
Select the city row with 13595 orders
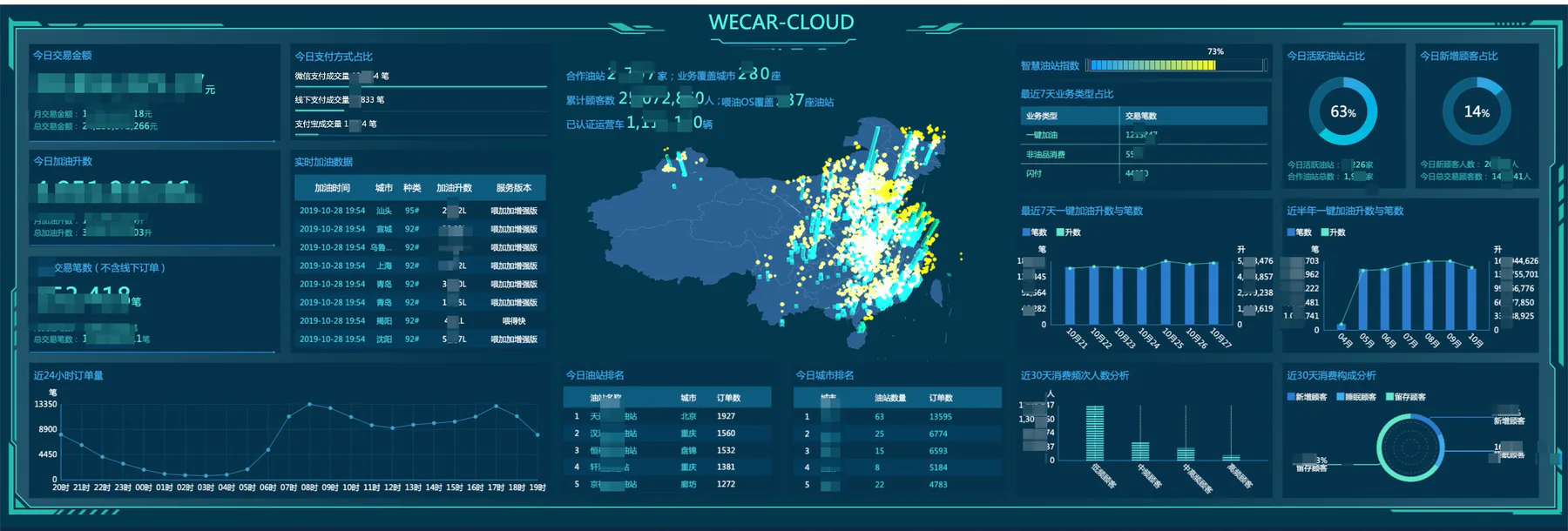pyautogui.click(x=897, y=416)
